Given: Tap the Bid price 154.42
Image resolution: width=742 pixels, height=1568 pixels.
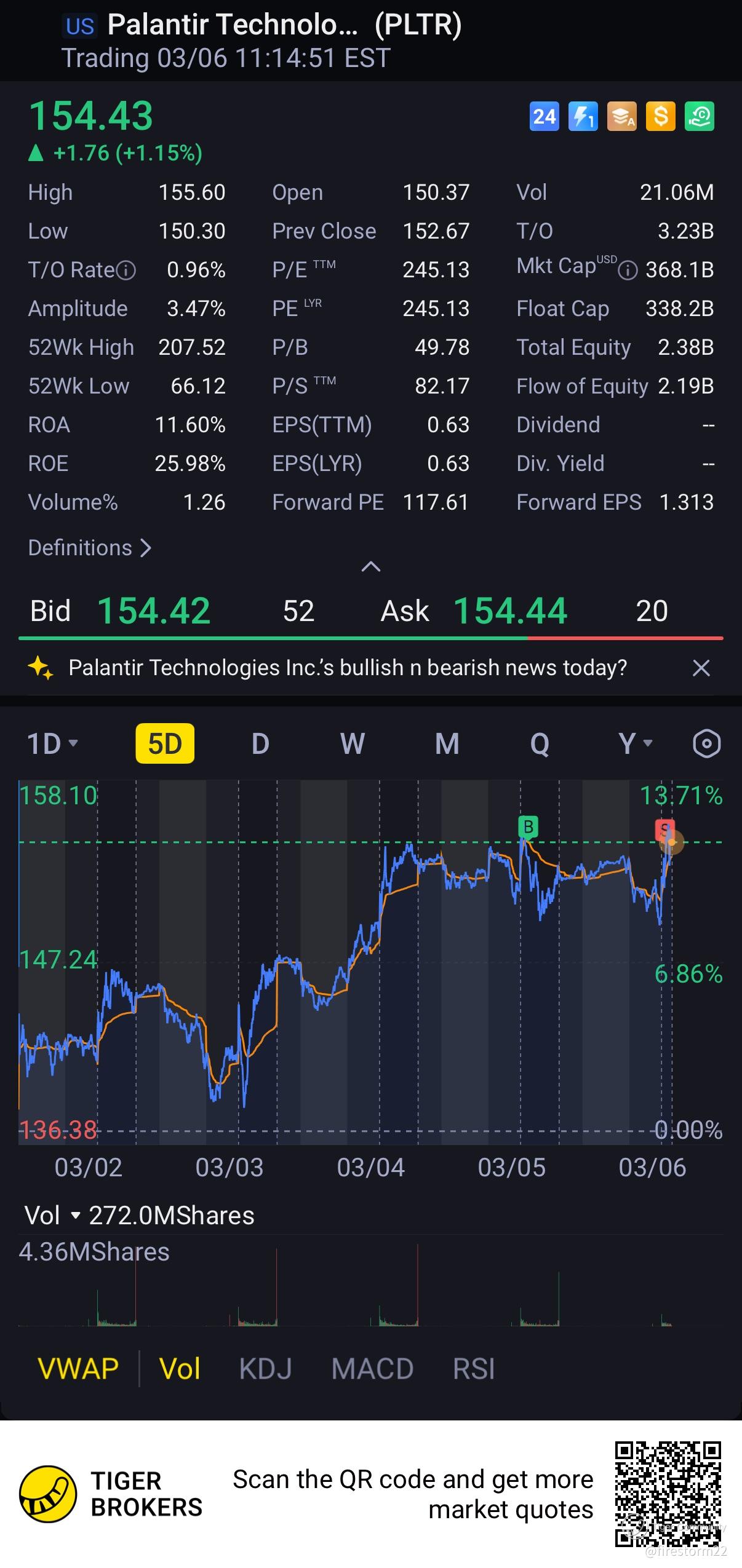Looking at the screenshot, I should [x=154, y=611].
